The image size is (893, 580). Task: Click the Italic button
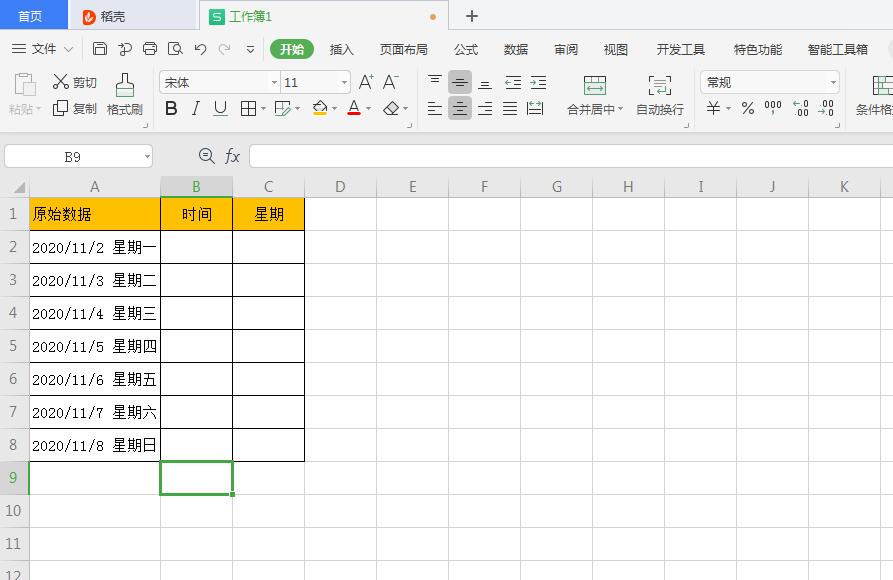coord(194,108)
